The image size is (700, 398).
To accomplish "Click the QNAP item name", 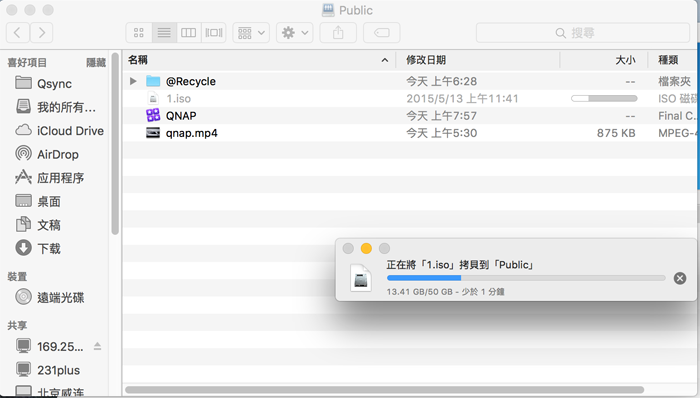I will coord(181,116).
